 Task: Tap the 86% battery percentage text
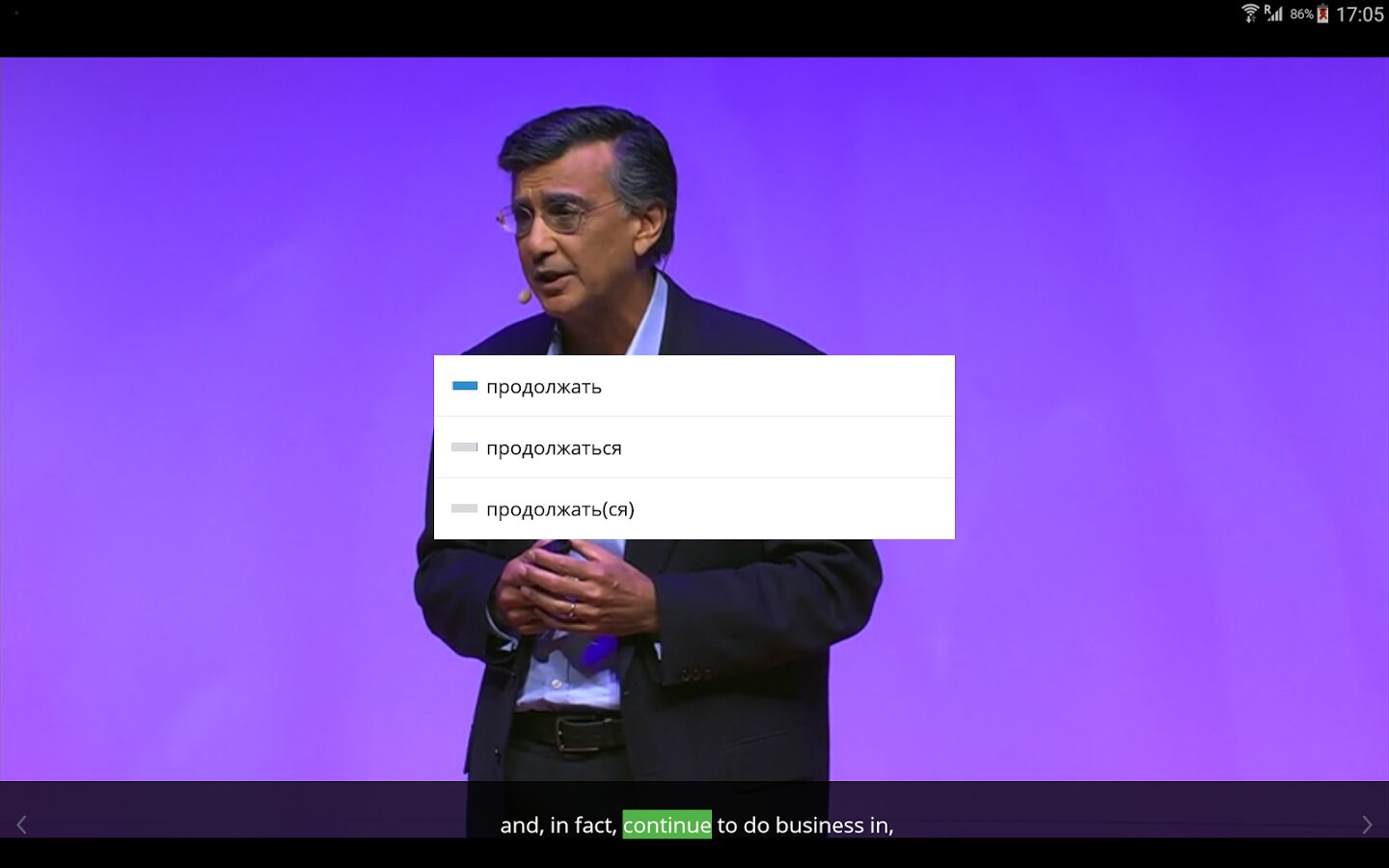point(1301,14)
